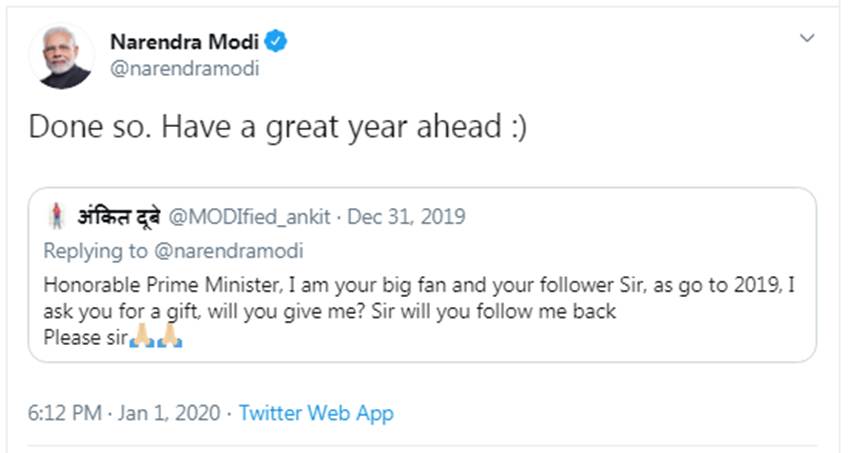Image resolution: width=850 pixels, height=453 pixels.
Task: Click the second folded hands emoji
Action: (168, 337)
